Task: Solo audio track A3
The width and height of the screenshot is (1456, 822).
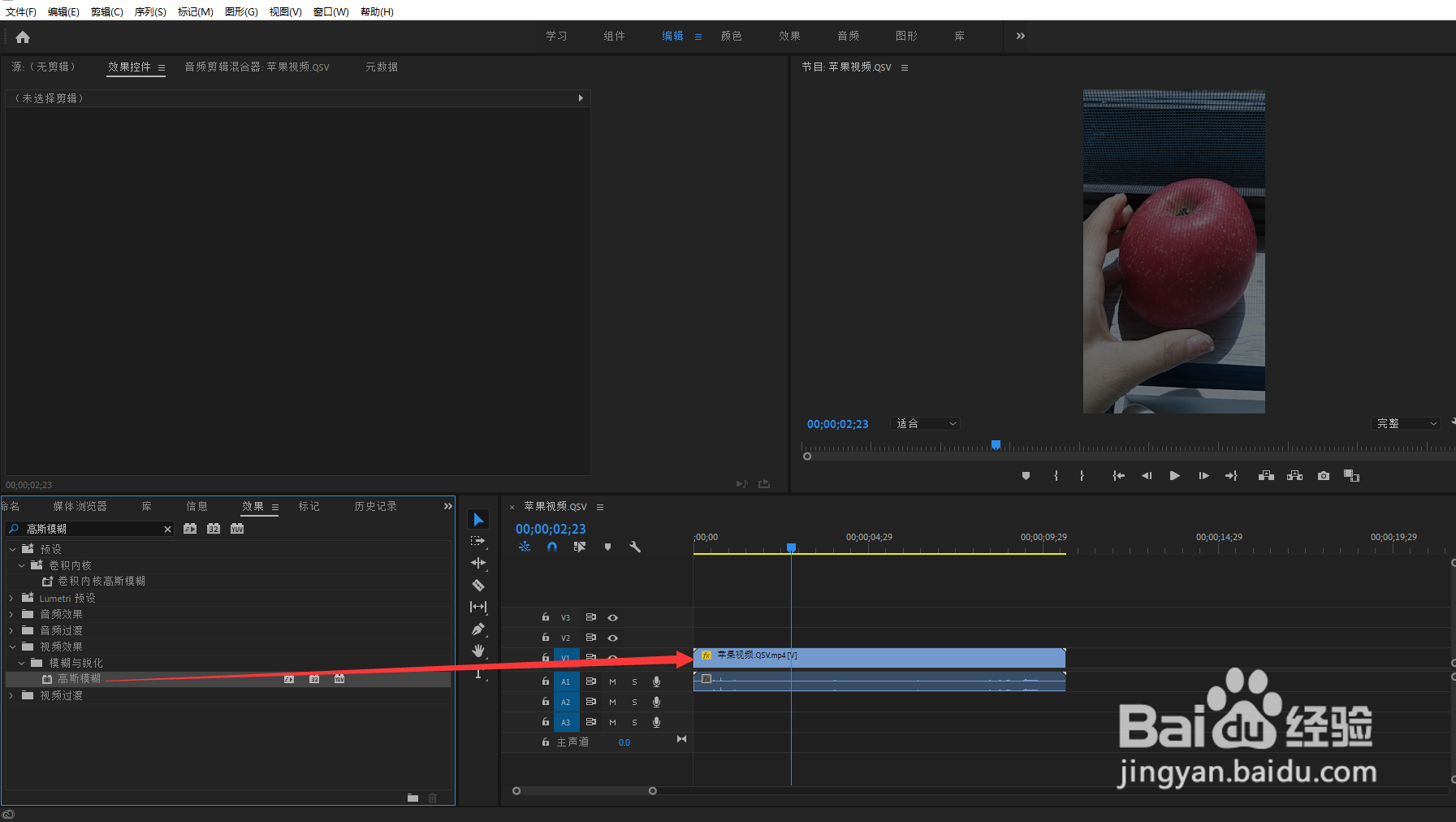Action: (634, 722)
